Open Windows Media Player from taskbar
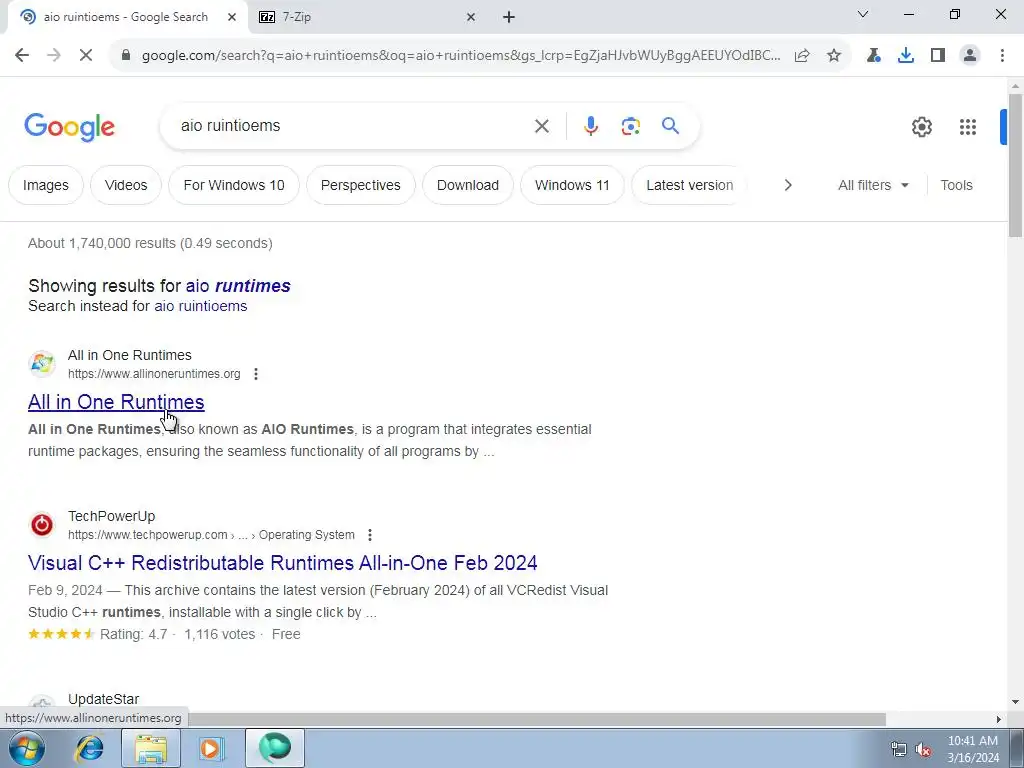The image size is (1024, 768). [211, 748]
